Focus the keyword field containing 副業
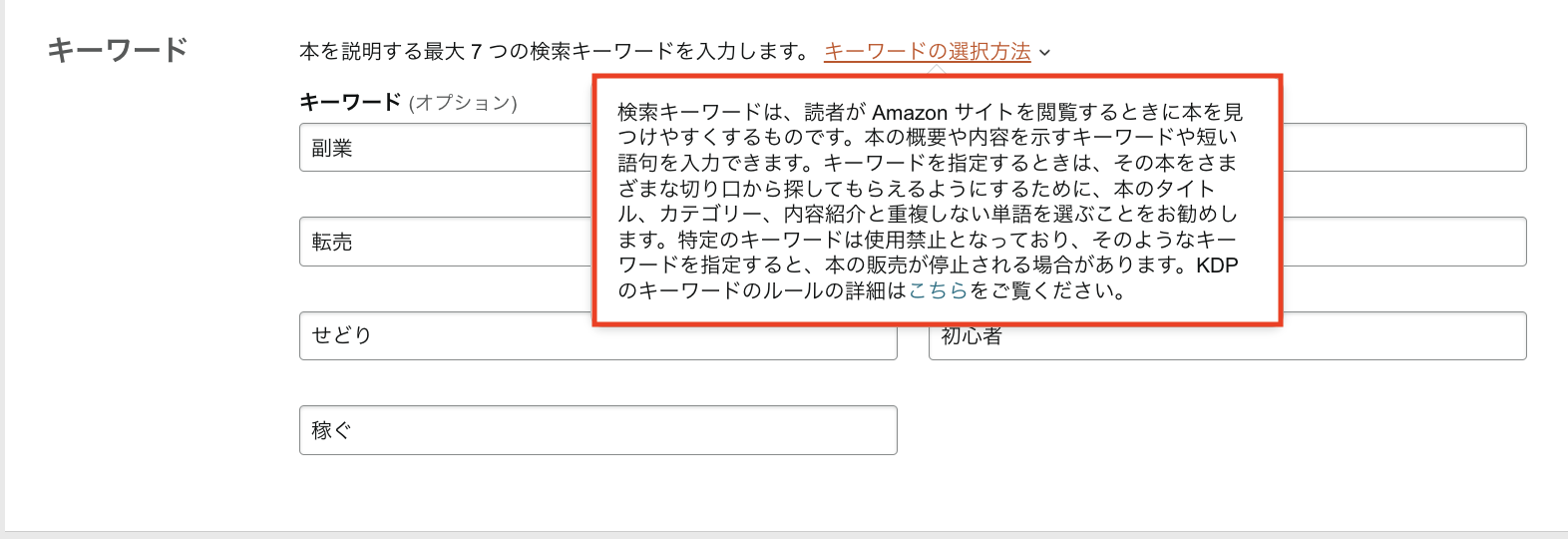Screen dimensions: 1568x539 (x=446, y=148)
